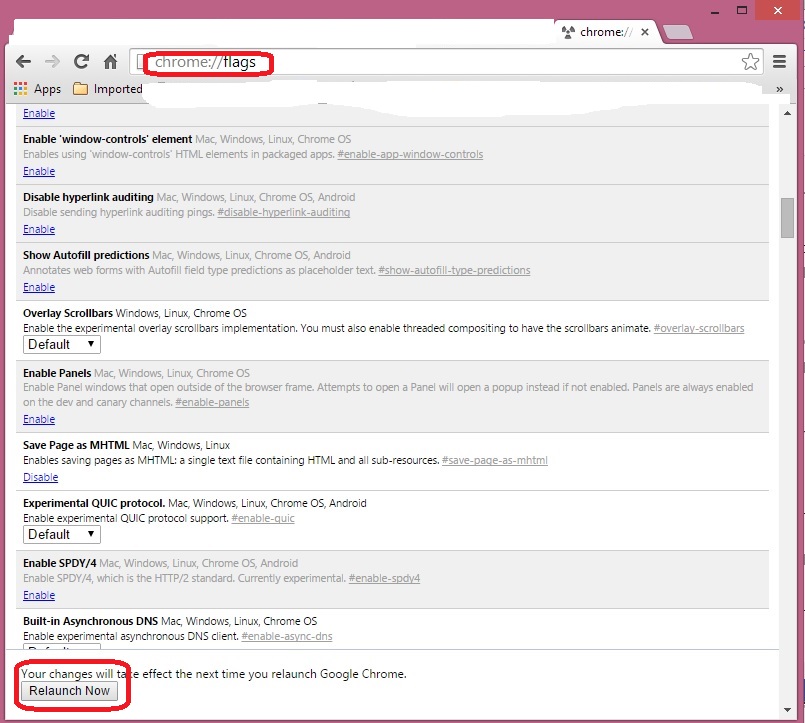Open #show-autofill-type-predictions anchor link
Viewport: 805px width, 723px height.
point(454,270)
